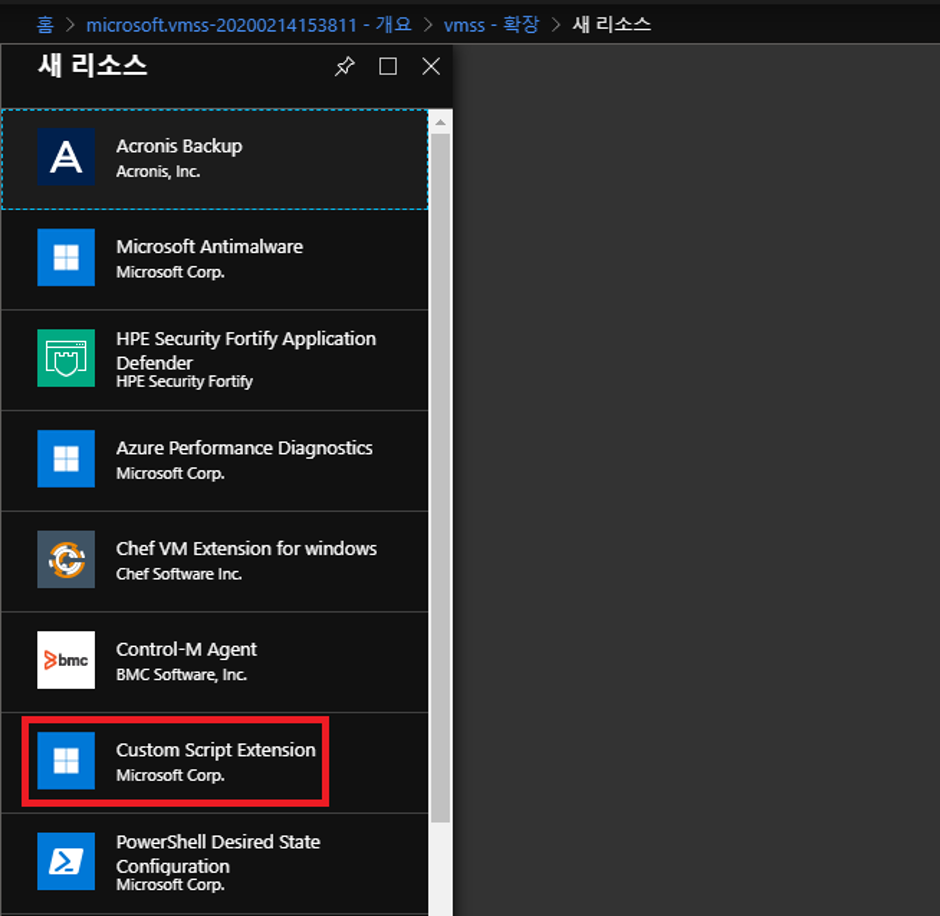
Task: Choose HPE Security Fortify Application Defender title
Action: point(246,351)
